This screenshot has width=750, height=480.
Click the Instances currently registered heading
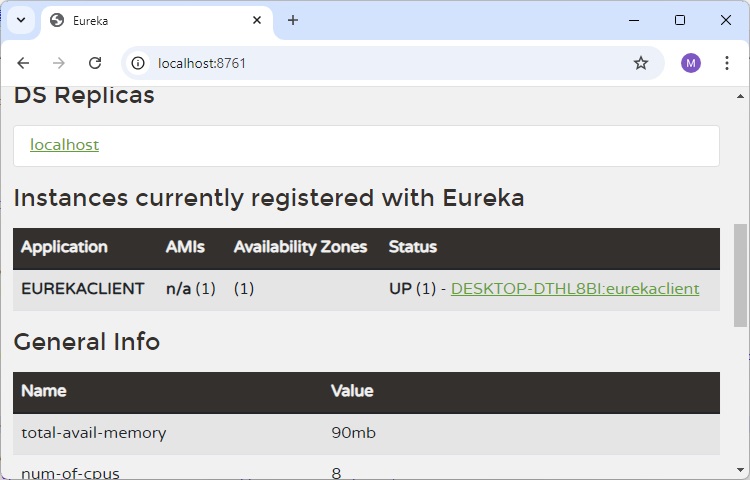269,198
